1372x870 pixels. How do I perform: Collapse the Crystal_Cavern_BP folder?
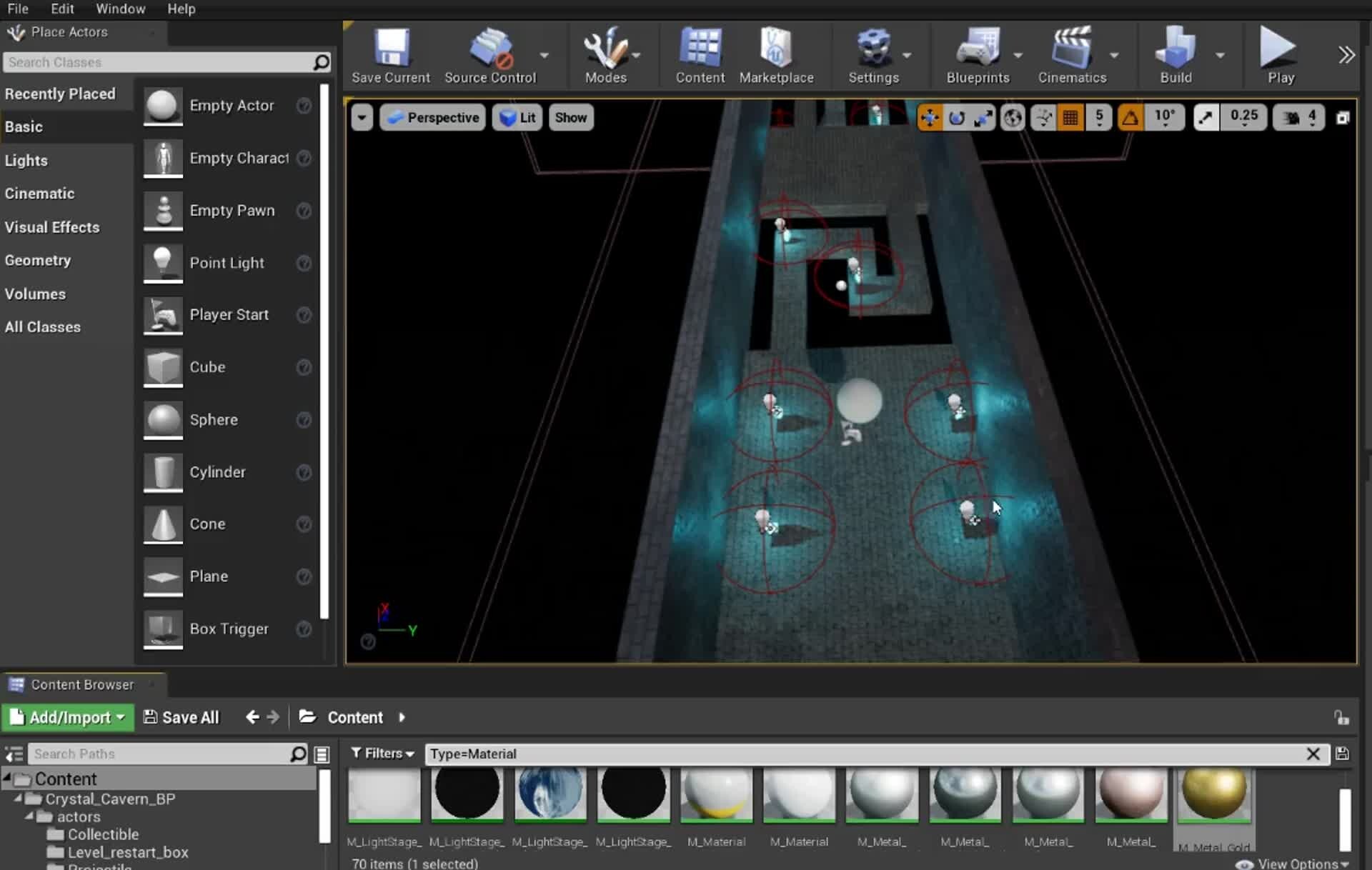coord(20,799)
